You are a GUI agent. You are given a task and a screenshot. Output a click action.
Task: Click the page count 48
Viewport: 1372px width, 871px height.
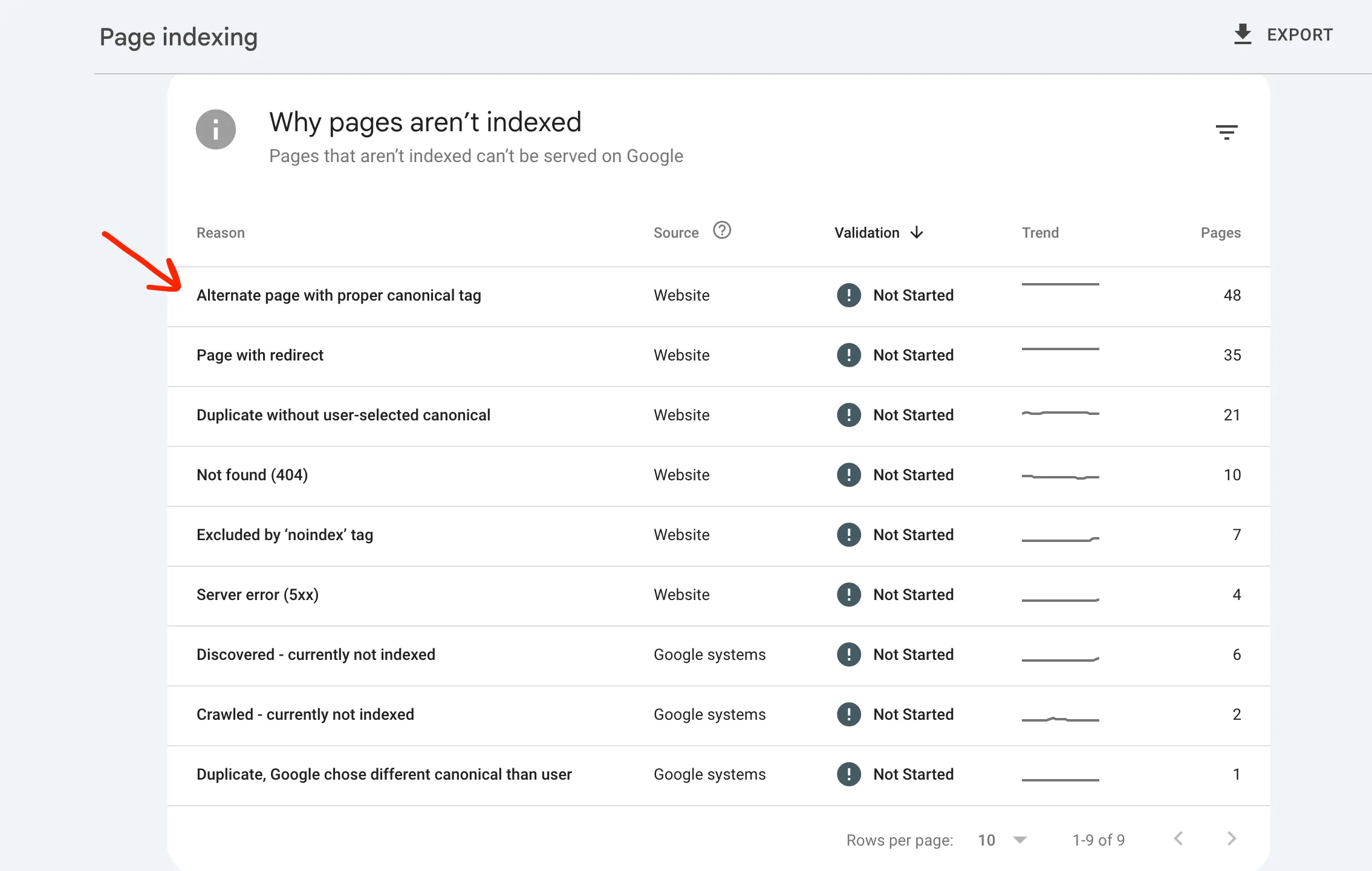(x=1232, y=295)
